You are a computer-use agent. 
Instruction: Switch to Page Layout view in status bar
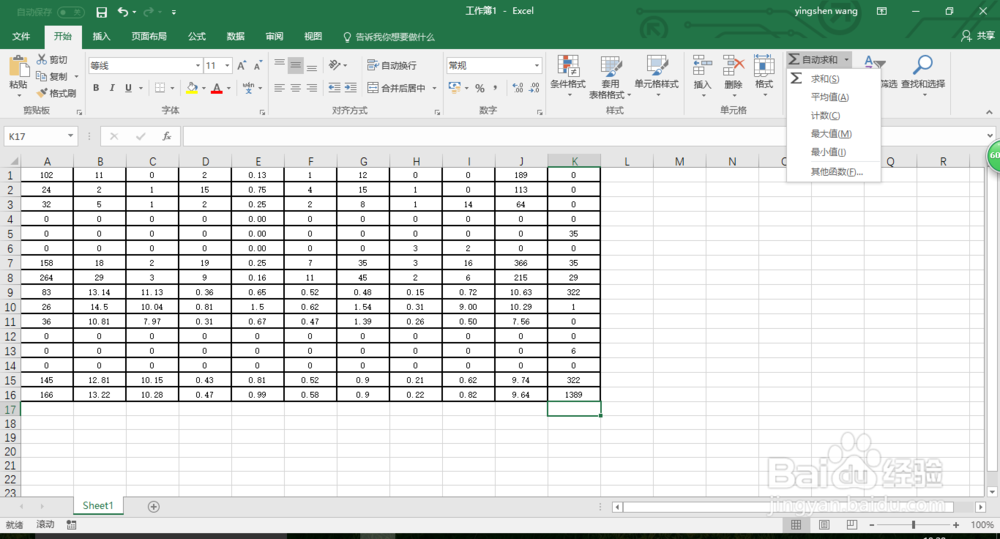click(x=824, y=524)
